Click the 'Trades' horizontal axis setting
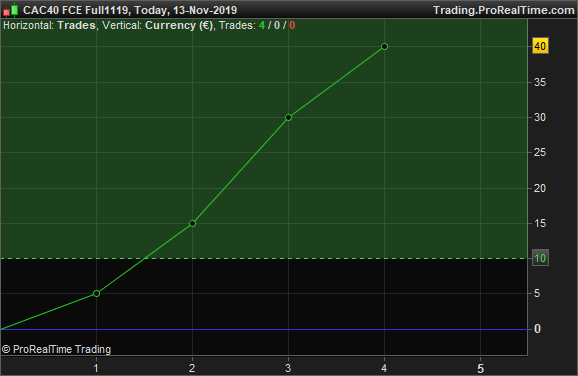578x376 pixels. point(76,25)
